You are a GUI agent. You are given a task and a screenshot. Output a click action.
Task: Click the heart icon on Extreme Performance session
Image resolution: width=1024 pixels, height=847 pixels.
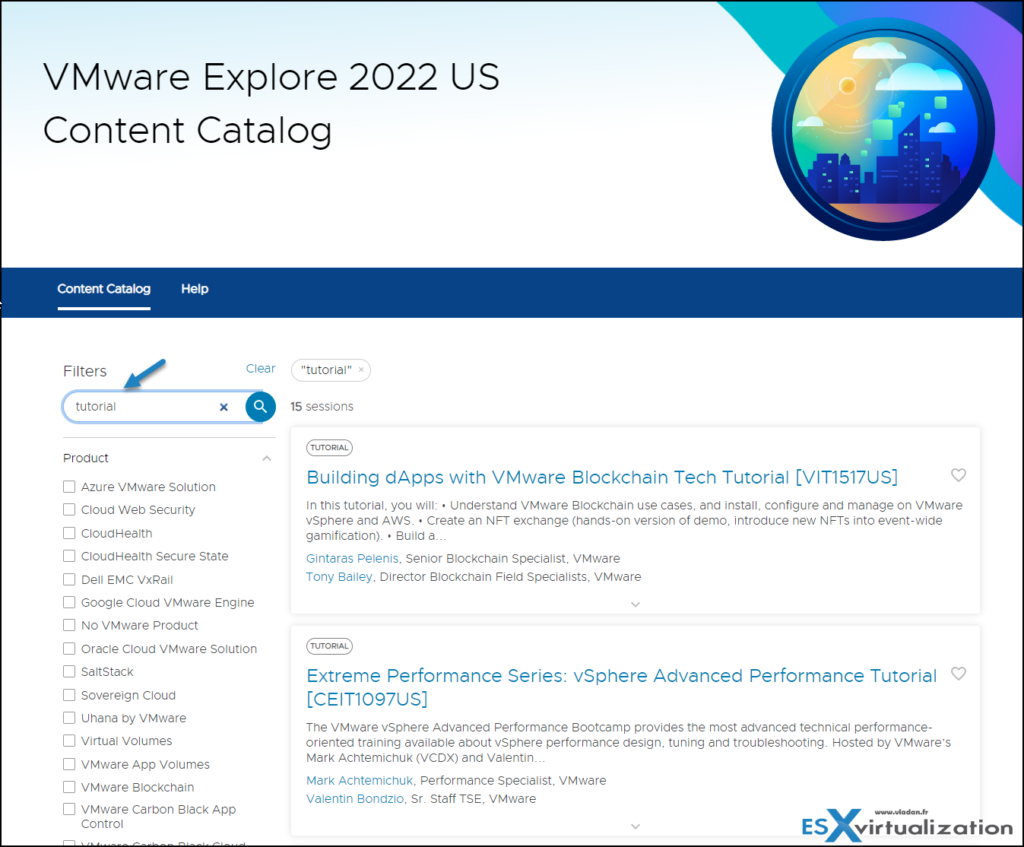[958, 673]
